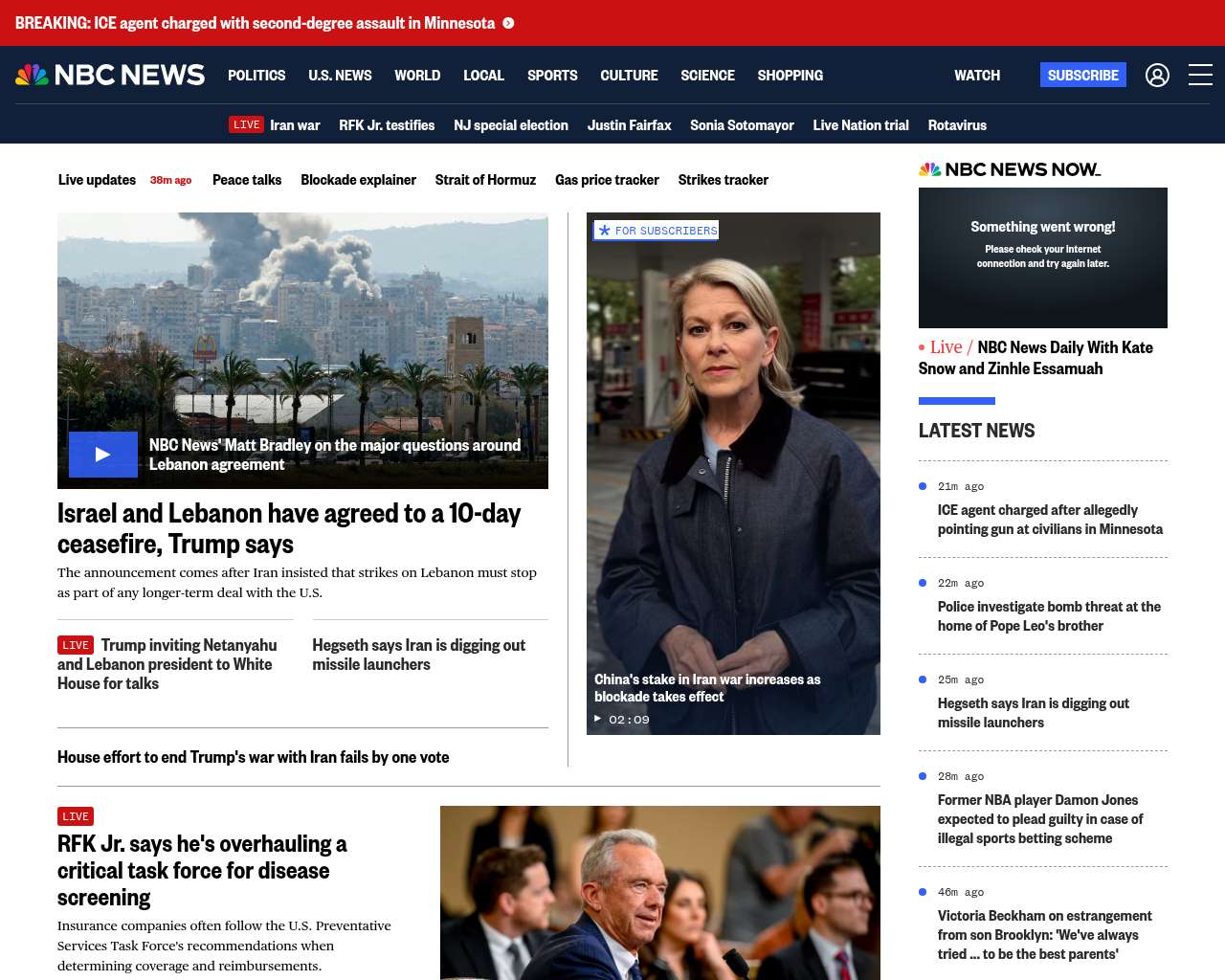Open the Science section
This screenshot has width=1225, height=980.
[x=707, y=75]
